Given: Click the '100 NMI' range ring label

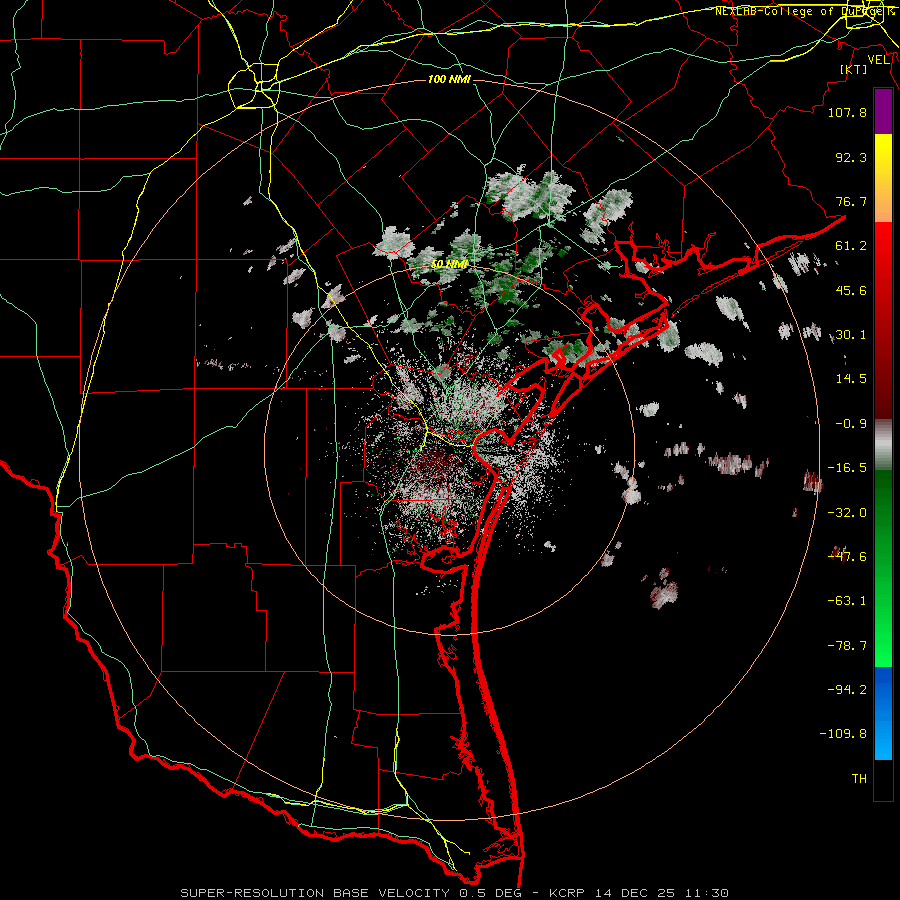Looking at the screenshot, I should pyautogui.click(x=449, y=79).
